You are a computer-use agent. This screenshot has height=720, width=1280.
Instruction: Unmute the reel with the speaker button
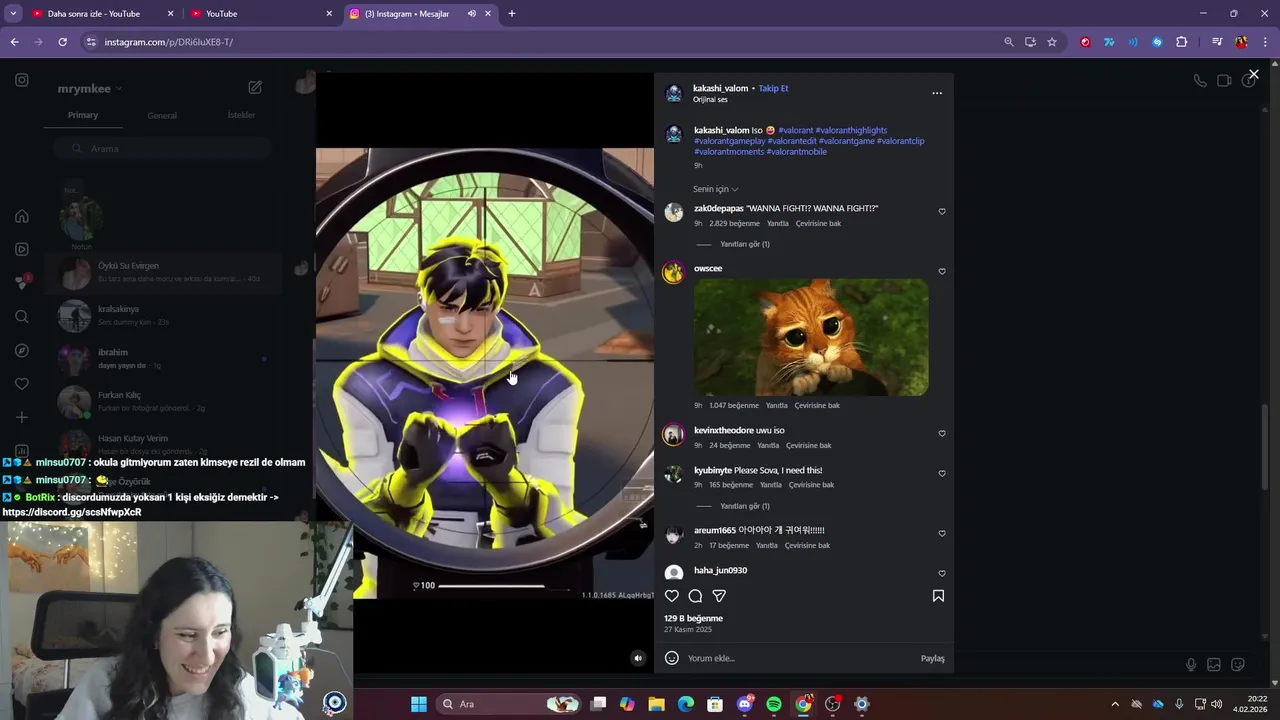[x=638, y=658]
